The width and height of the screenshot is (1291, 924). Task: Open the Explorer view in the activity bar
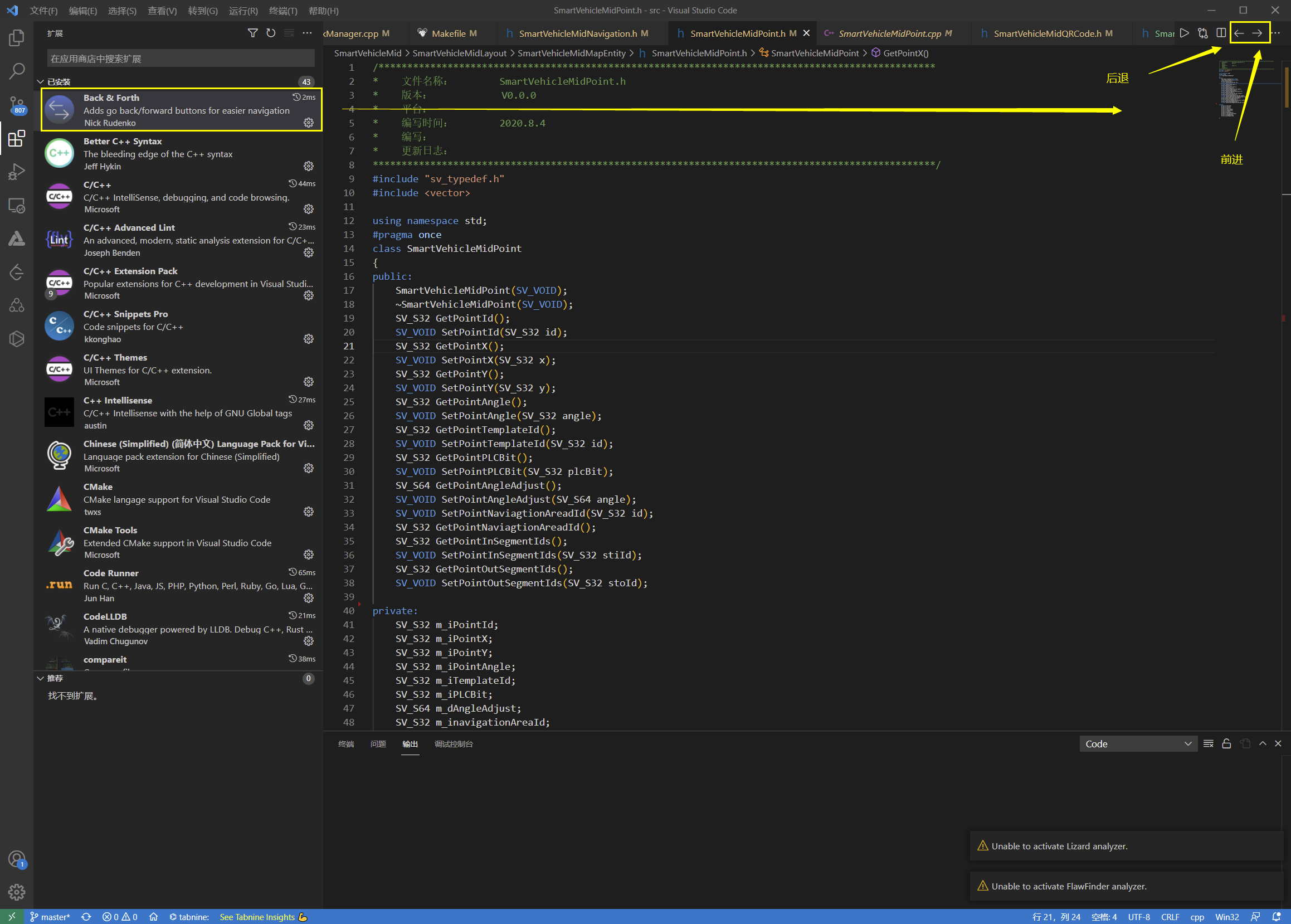16,37
